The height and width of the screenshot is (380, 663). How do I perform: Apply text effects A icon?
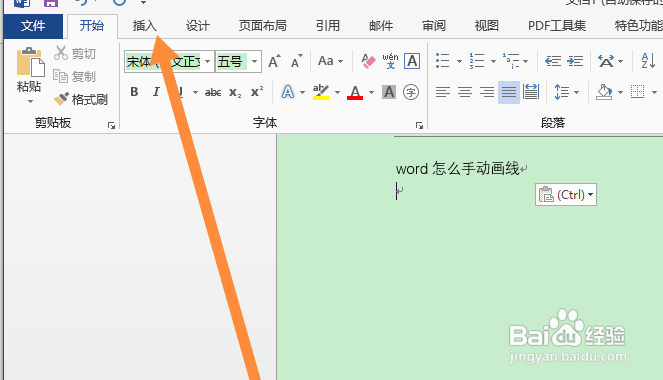click(x=288, y=92)
